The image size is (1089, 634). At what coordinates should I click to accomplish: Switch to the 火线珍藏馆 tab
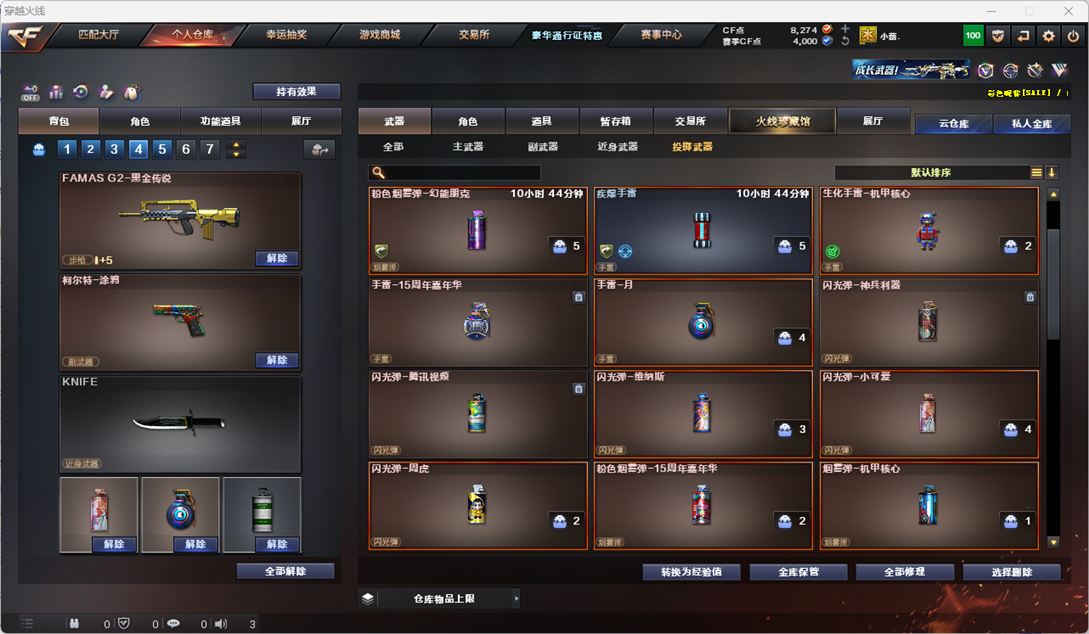[783, 121]
